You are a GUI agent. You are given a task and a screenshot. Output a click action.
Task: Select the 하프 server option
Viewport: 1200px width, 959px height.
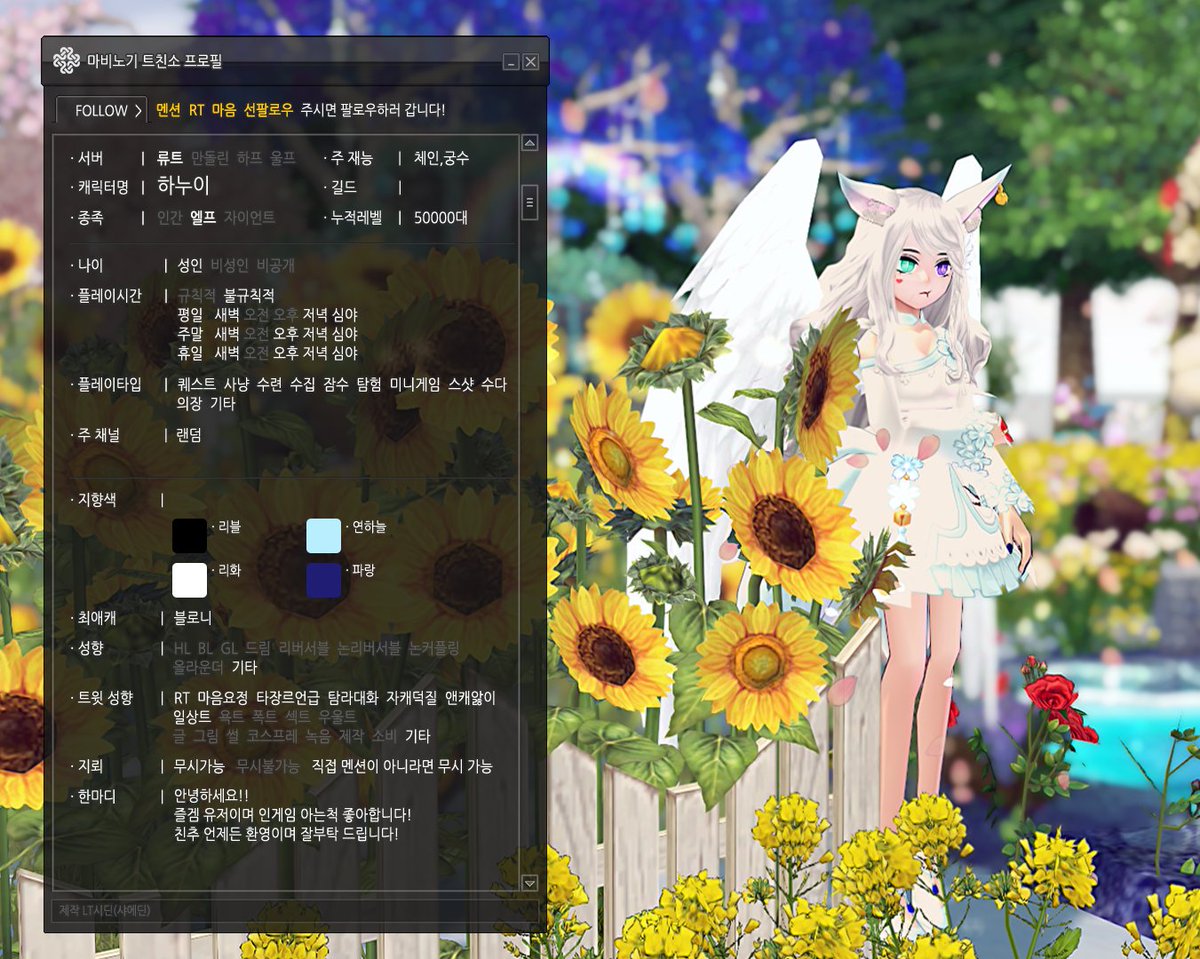coord(249,158)
